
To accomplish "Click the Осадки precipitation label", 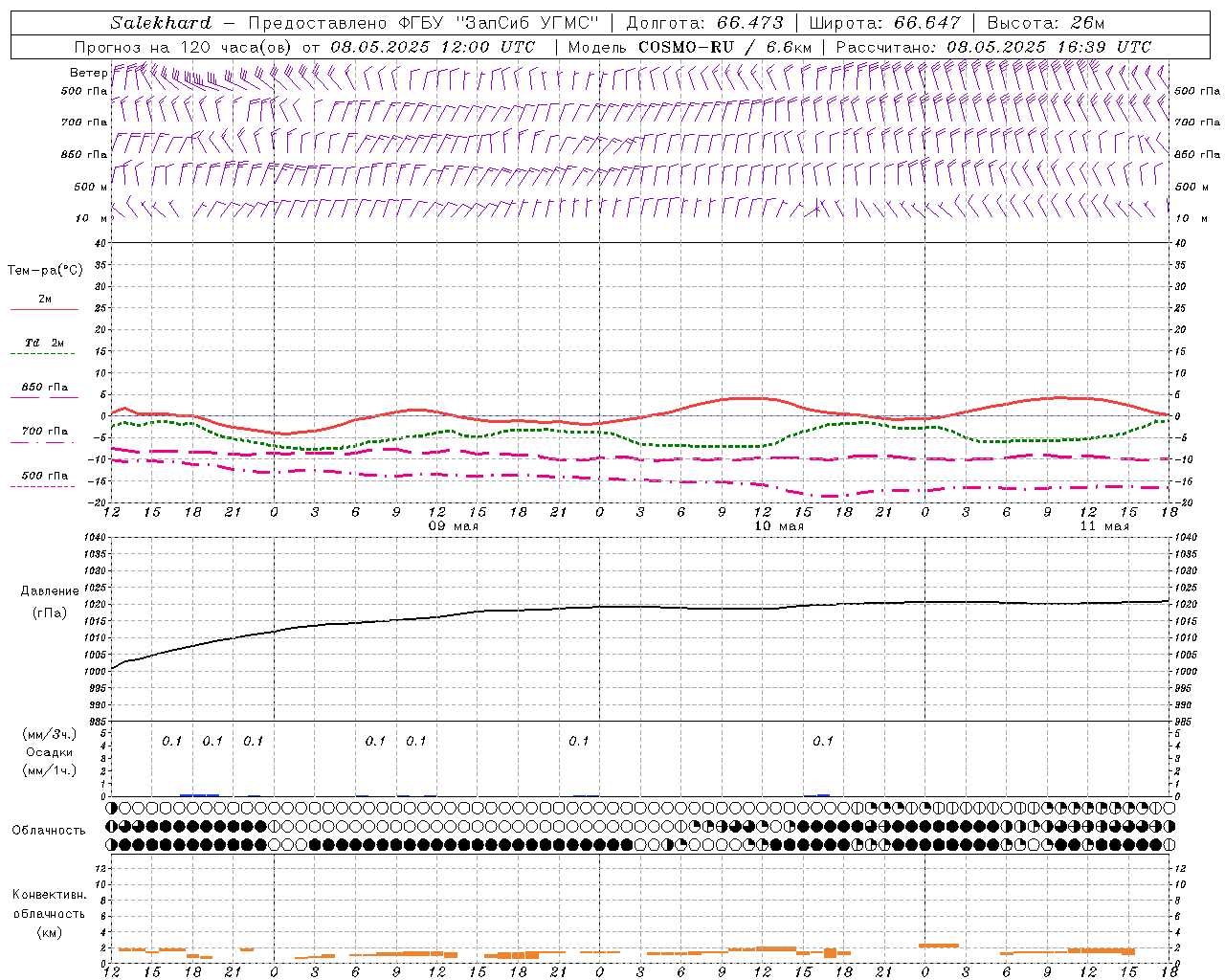I will 50,752.
